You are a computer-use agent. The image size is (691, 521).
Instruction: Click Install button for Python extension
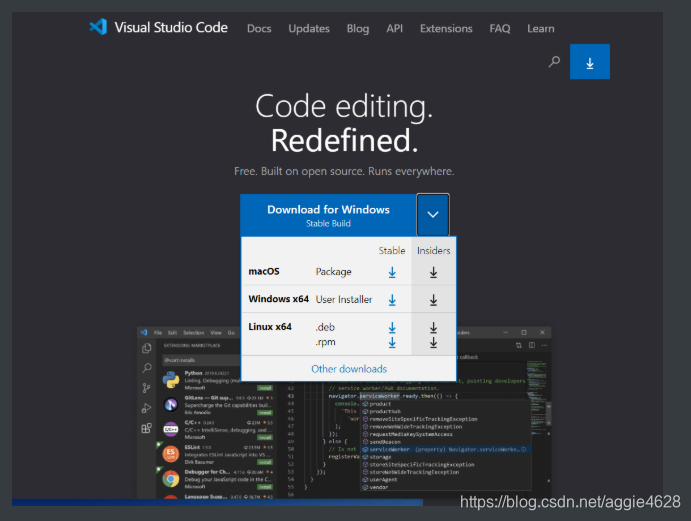265,388
